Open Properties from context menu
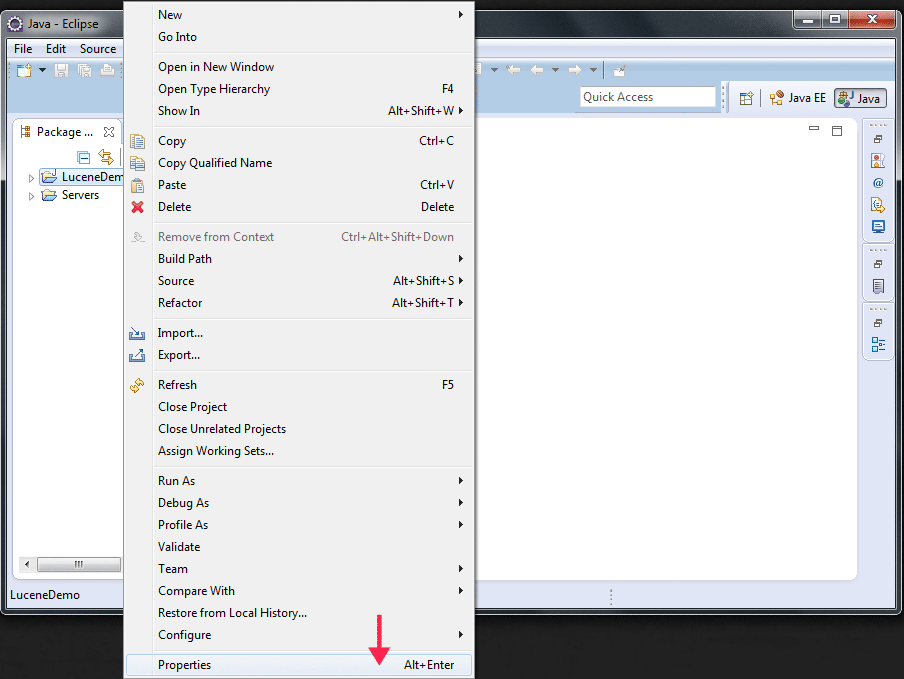This screenshot has width=904, height=679. pyautogui.click(x=299, y=665)
